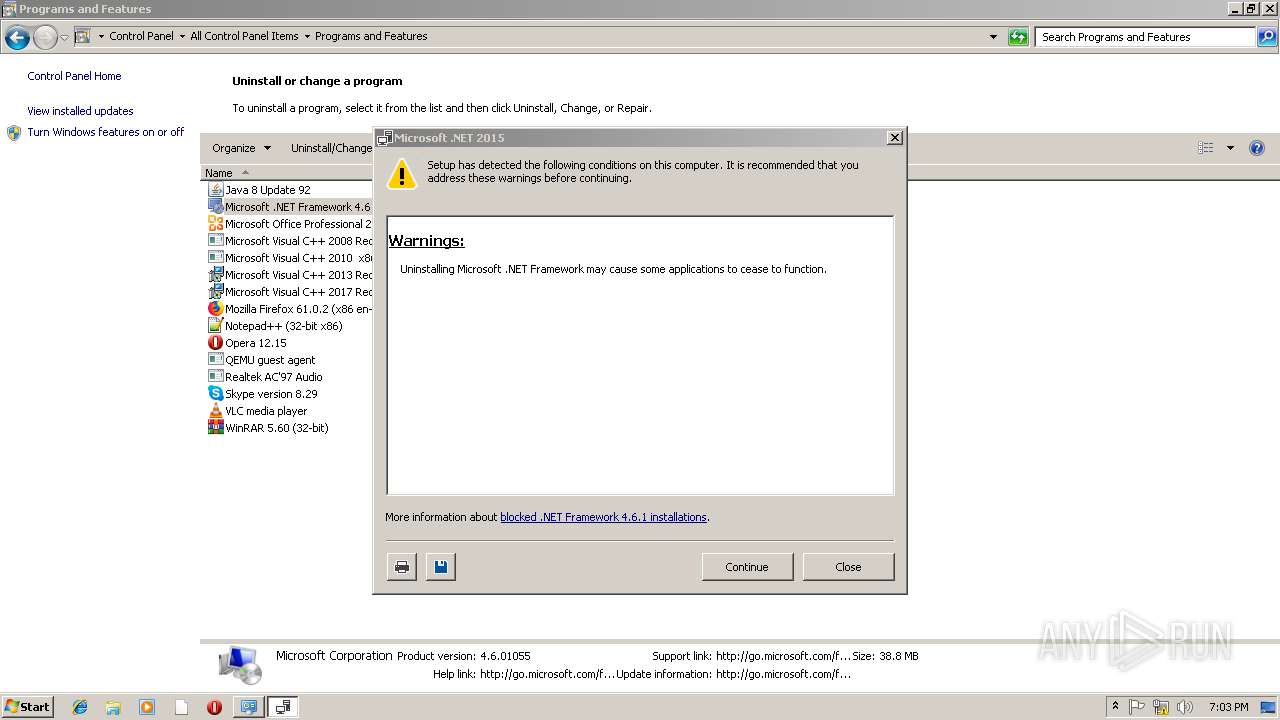Click the Mozilla Firefox 61.0.2 icon
The height and width of the screenshot is (720, 1280).
[215, 308]
